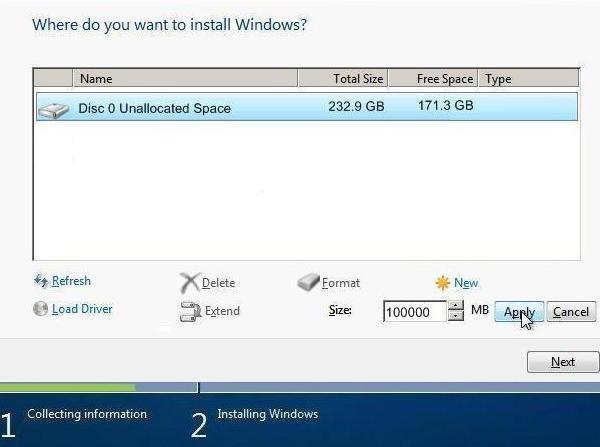Viewport: 600px width, 447px height.
Task: Click the Type column header
Action: pos(529,78)
